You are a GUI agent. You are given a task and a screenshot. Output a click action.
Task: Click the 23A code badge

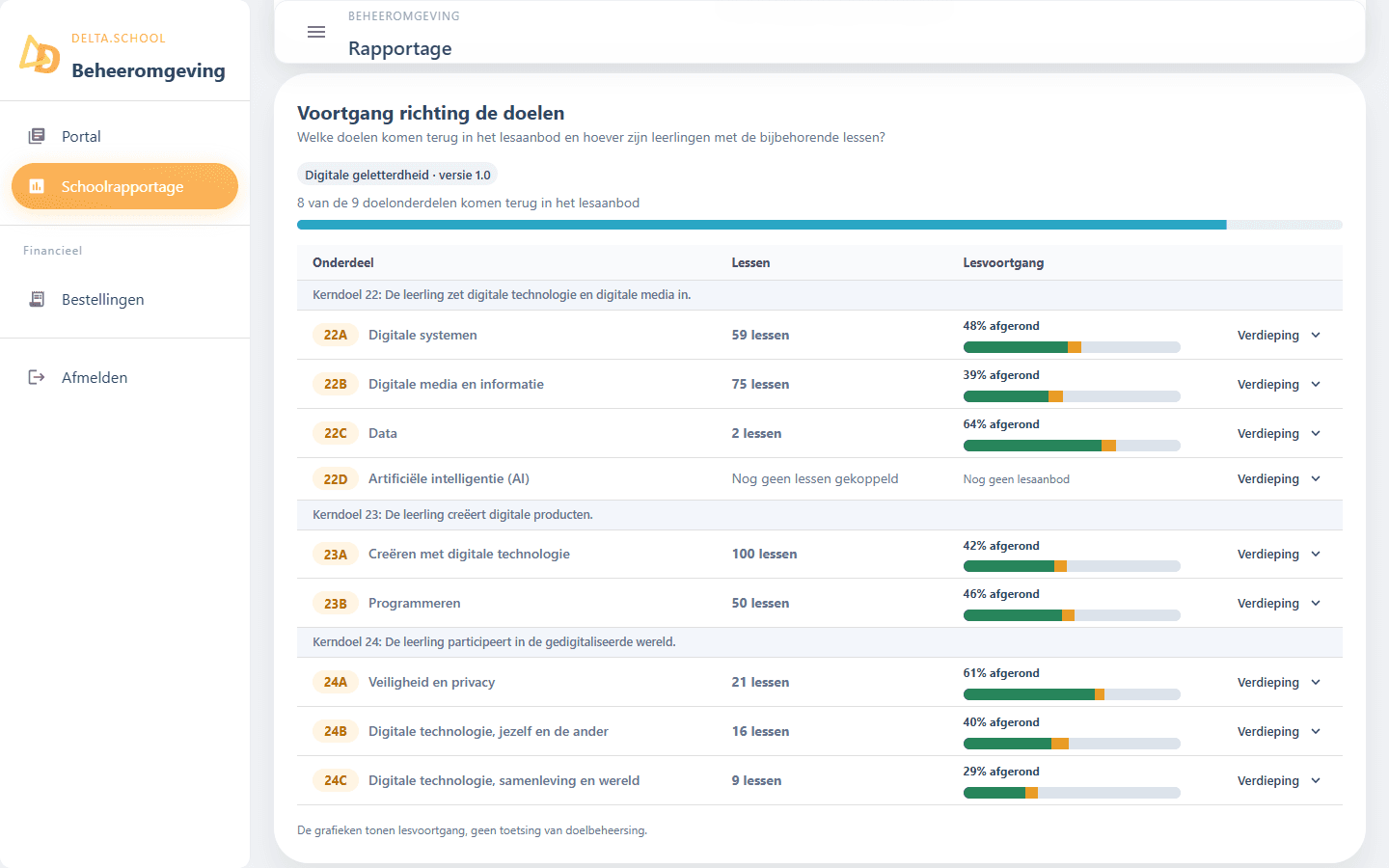pyautogui.click(x=335, y=554)
